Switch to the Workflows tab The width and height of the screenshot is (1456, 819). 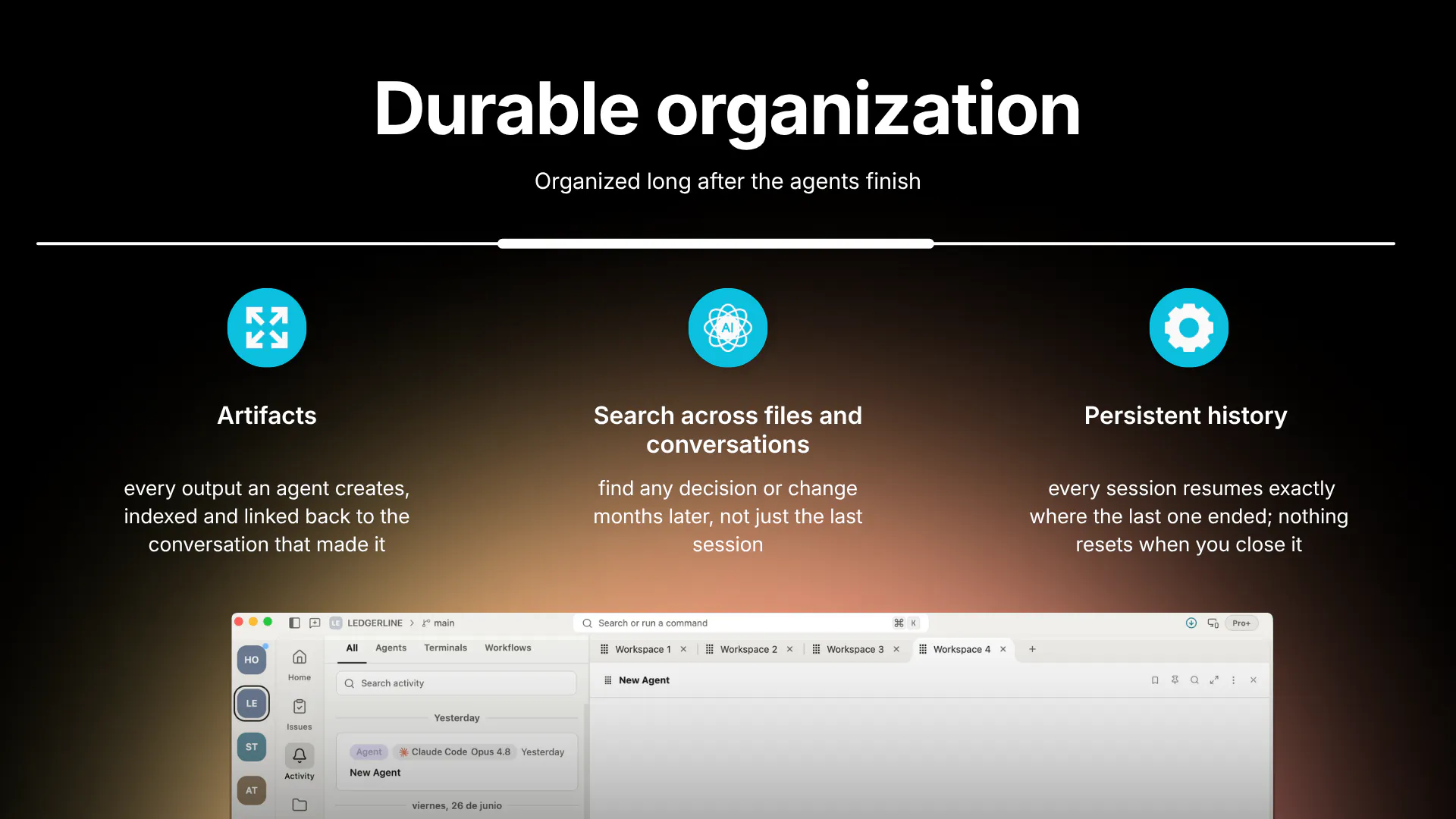(508, 648)
